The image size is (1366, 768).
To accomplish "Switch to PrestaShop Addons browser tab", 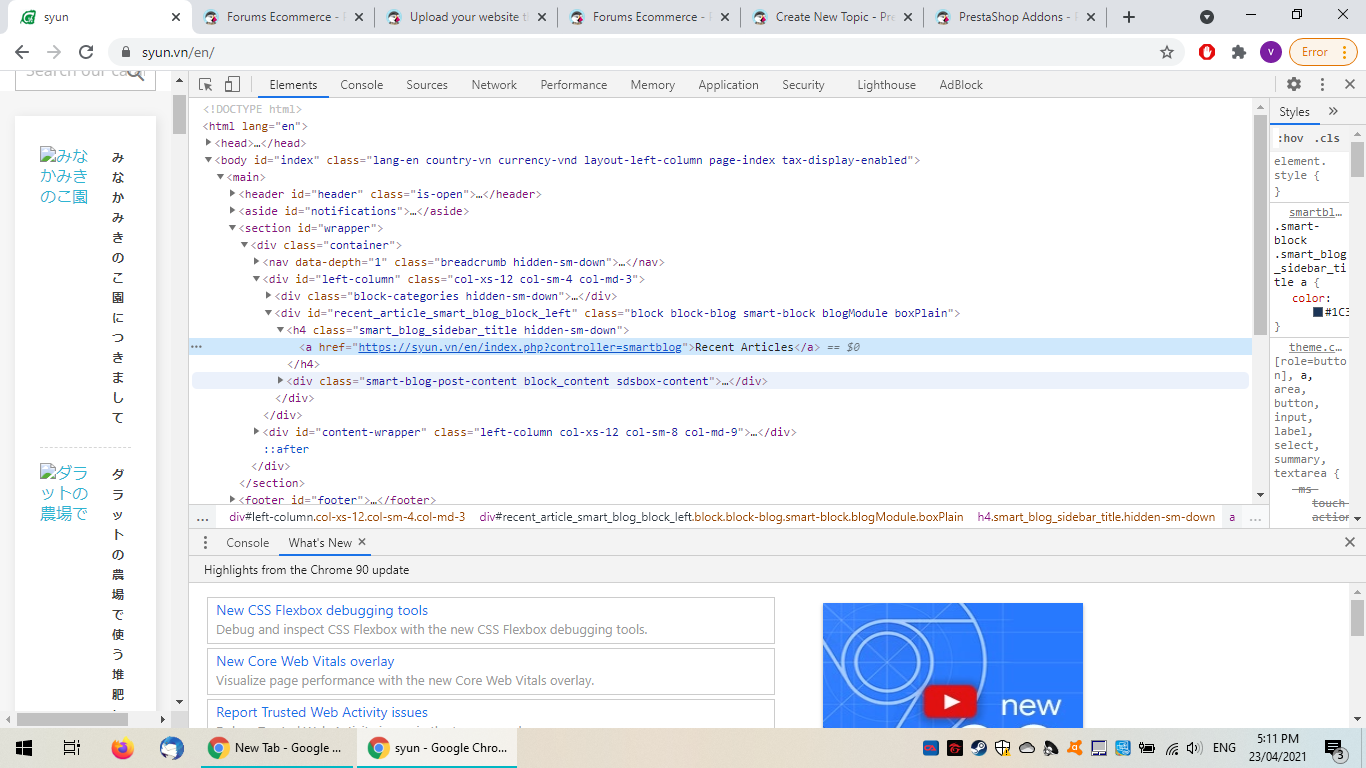I will tap(1015, 17).
